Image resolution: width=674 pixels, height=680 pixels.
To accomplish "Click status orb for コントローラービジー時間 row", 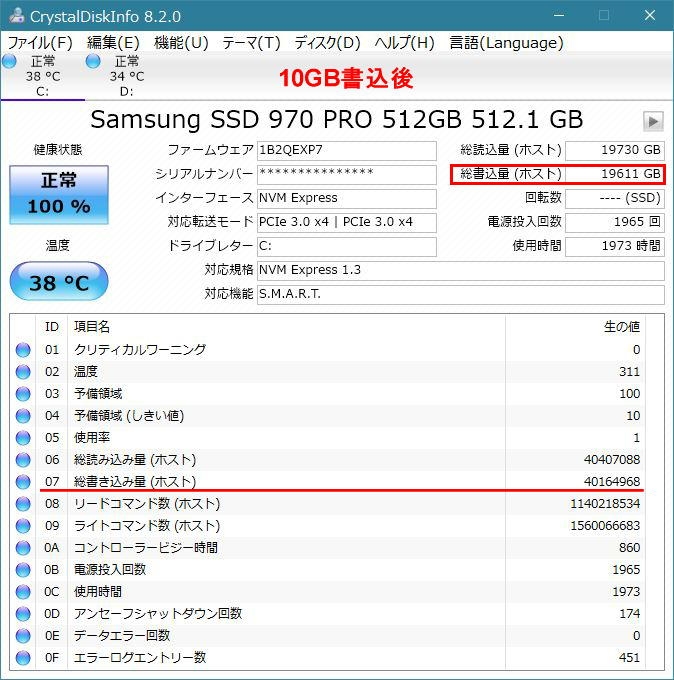I will click(x=23, y=548).
